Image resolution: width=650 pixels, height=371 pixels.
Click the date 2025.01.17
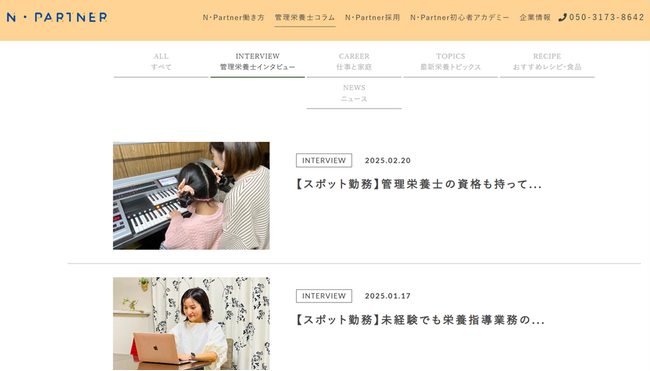388,296
